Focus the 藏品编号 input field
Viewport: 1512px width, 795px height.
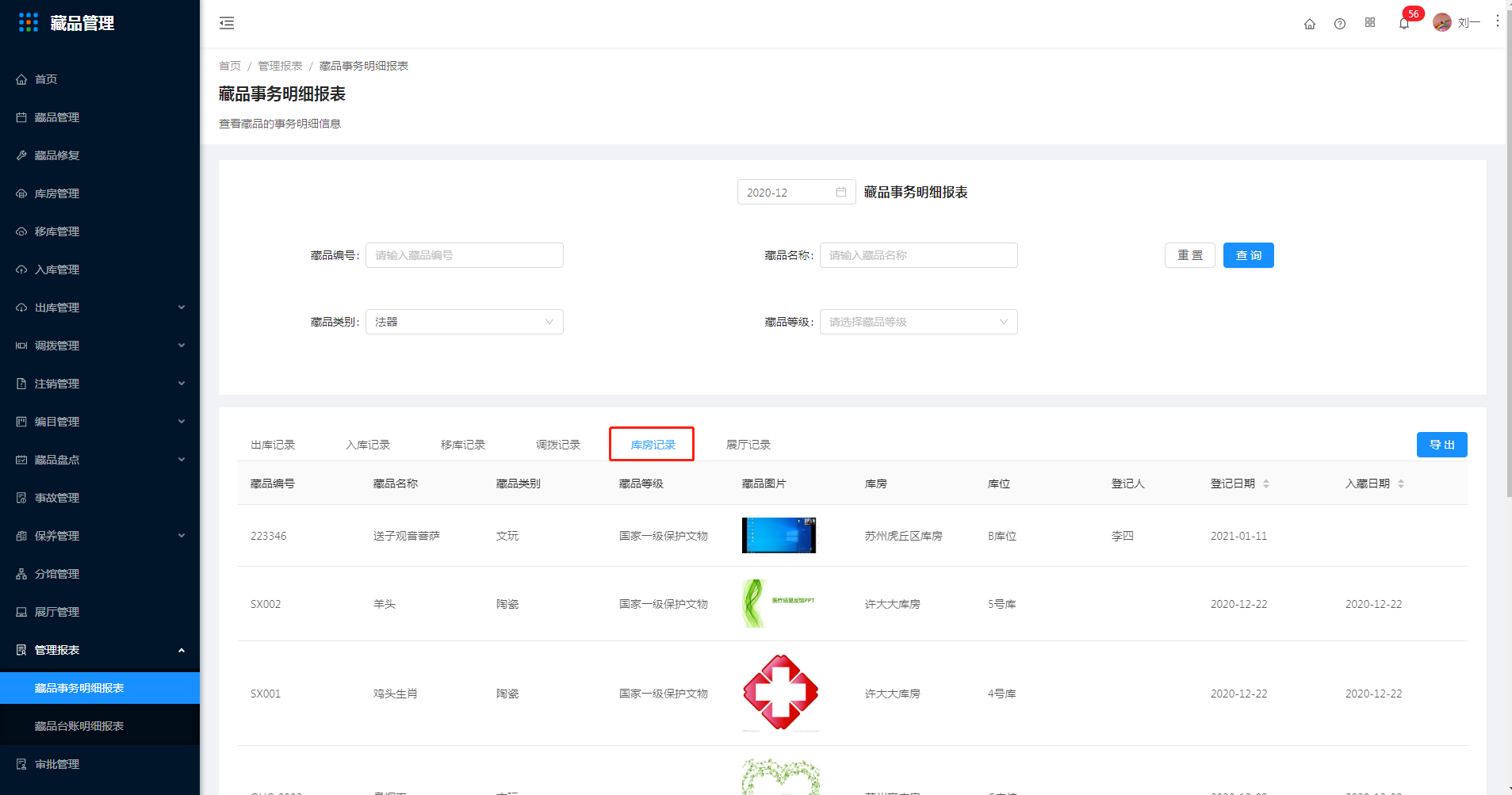[x=465, y=255]
